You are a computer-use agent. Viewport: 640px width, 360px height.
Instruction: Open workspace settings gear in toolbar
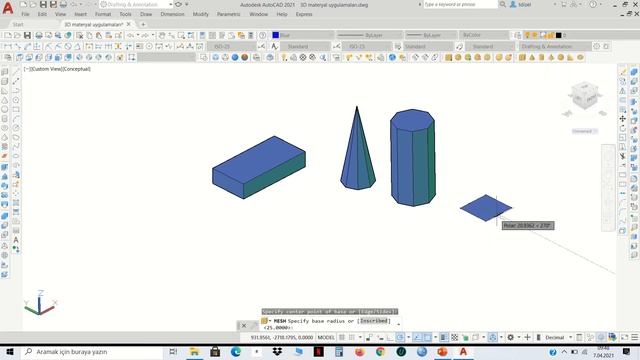pyautogui.click(x=597, y=47)
